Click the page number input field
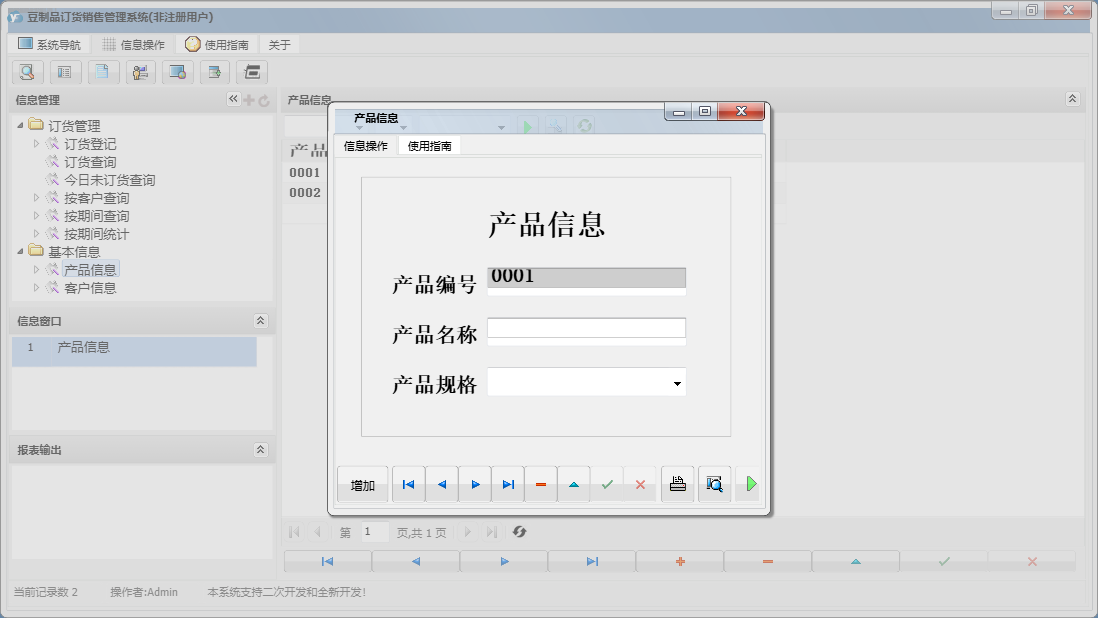 [x=374, y=532]
